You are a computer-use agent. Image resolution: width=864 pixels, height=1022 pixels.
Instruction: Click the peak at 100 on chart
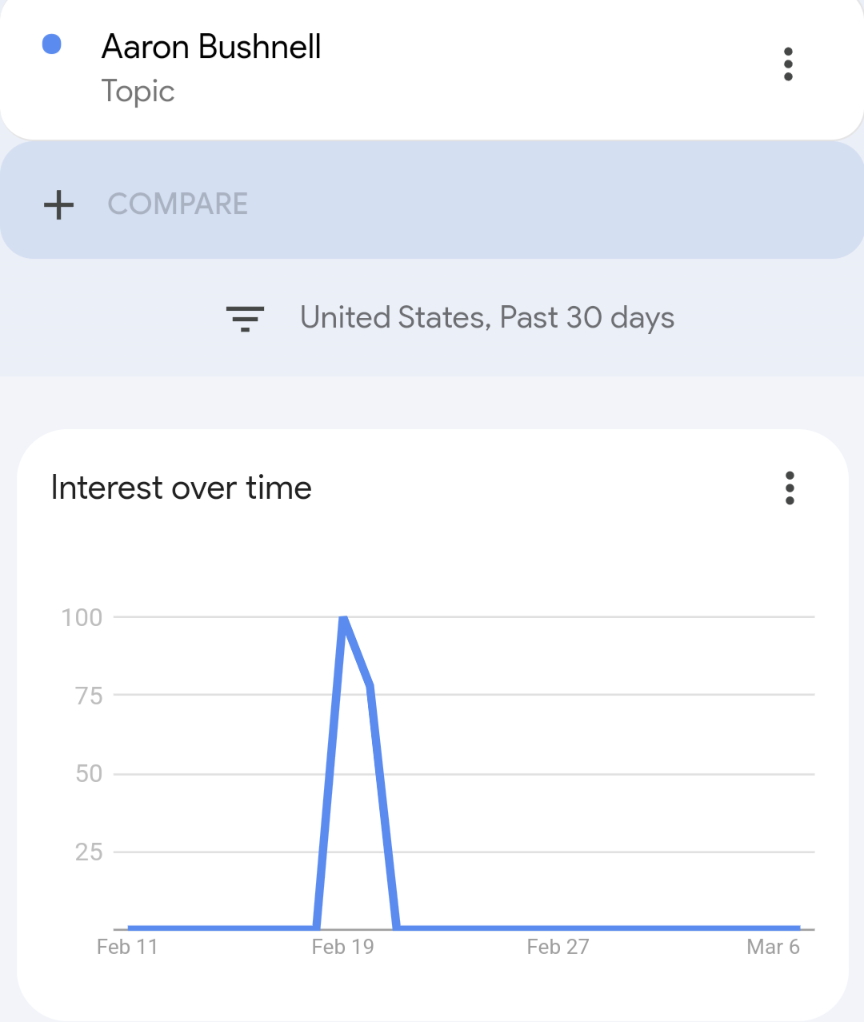343,618
